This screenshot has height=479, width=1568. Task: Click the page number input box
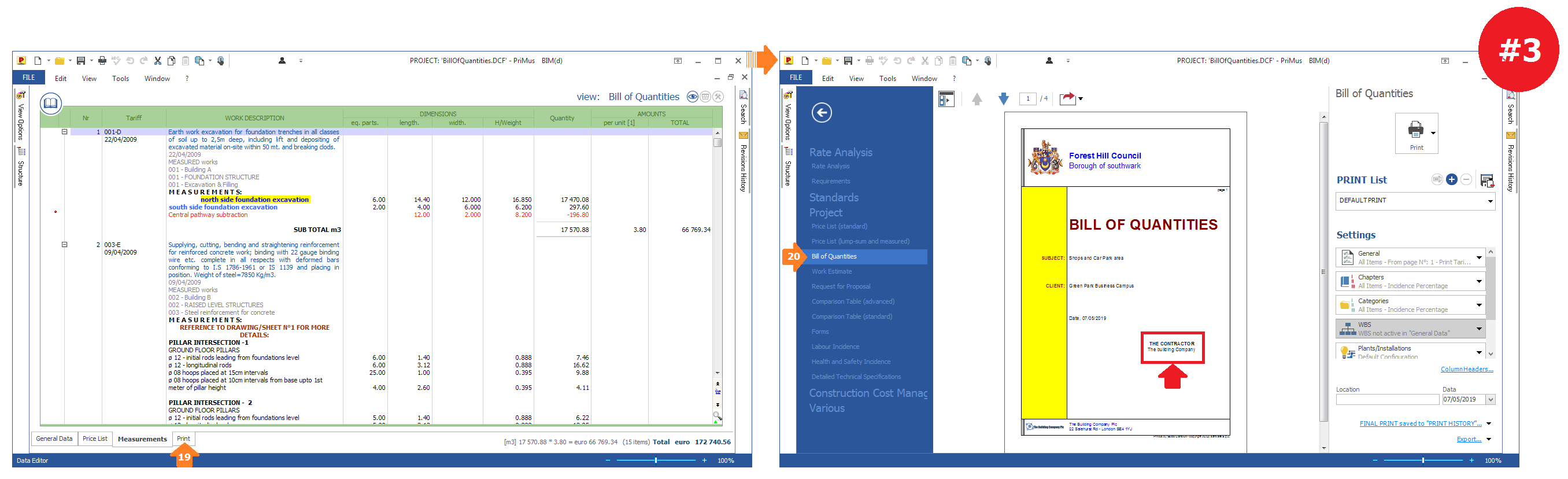pyautogui.click(x=1027, y=99)
